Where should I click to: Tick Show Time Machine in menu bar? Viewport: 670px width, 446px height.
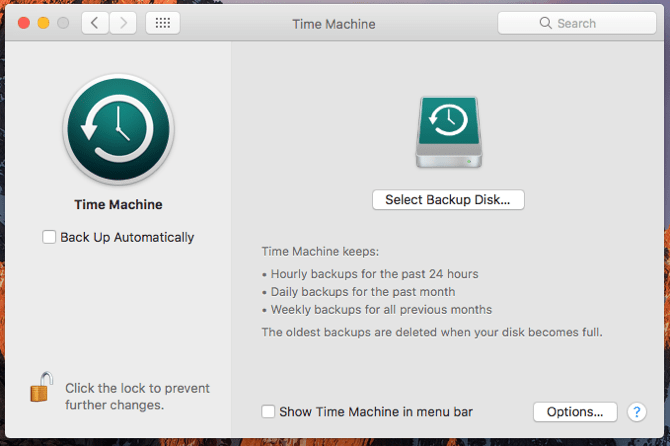click(x=268, y=411)
